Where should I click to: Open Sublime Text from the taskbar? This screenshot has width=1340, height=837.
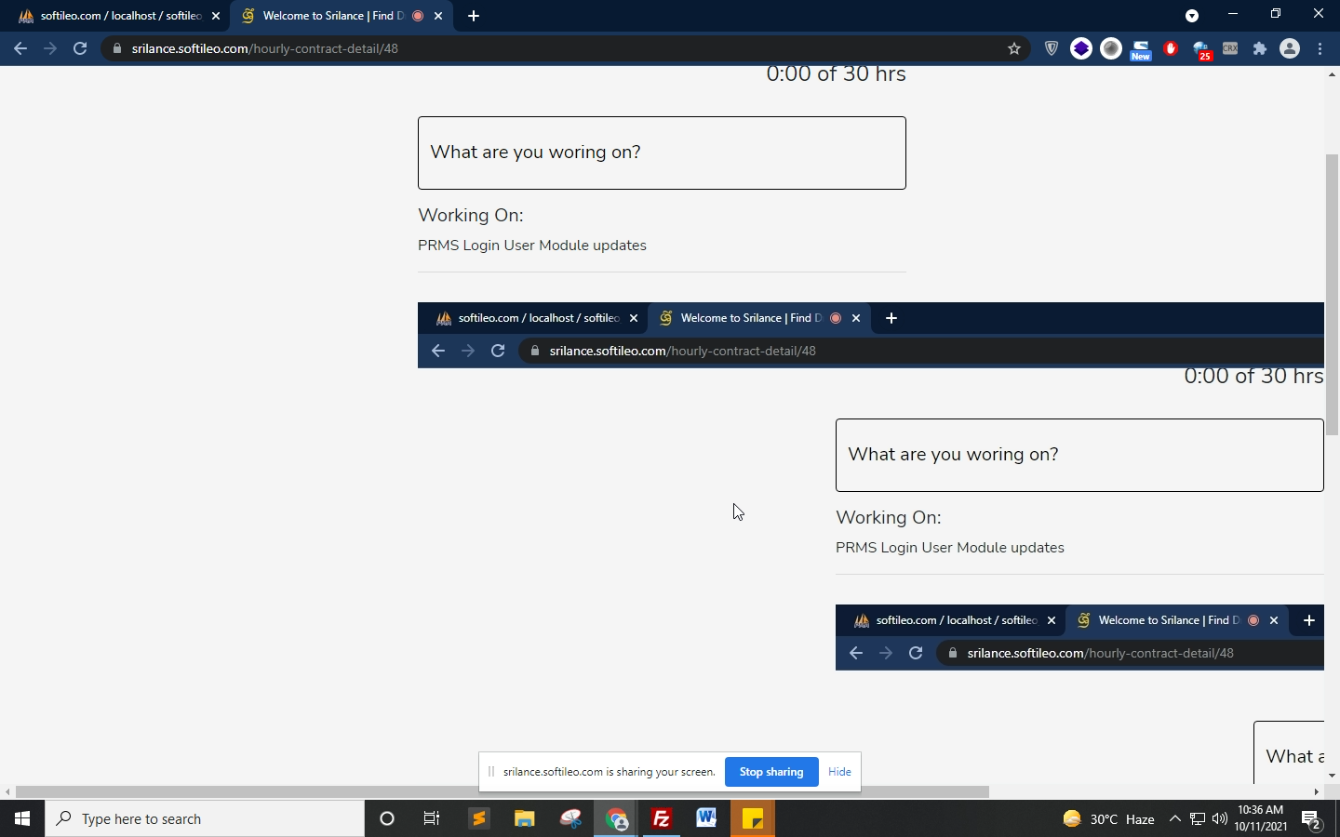[479, 819]
